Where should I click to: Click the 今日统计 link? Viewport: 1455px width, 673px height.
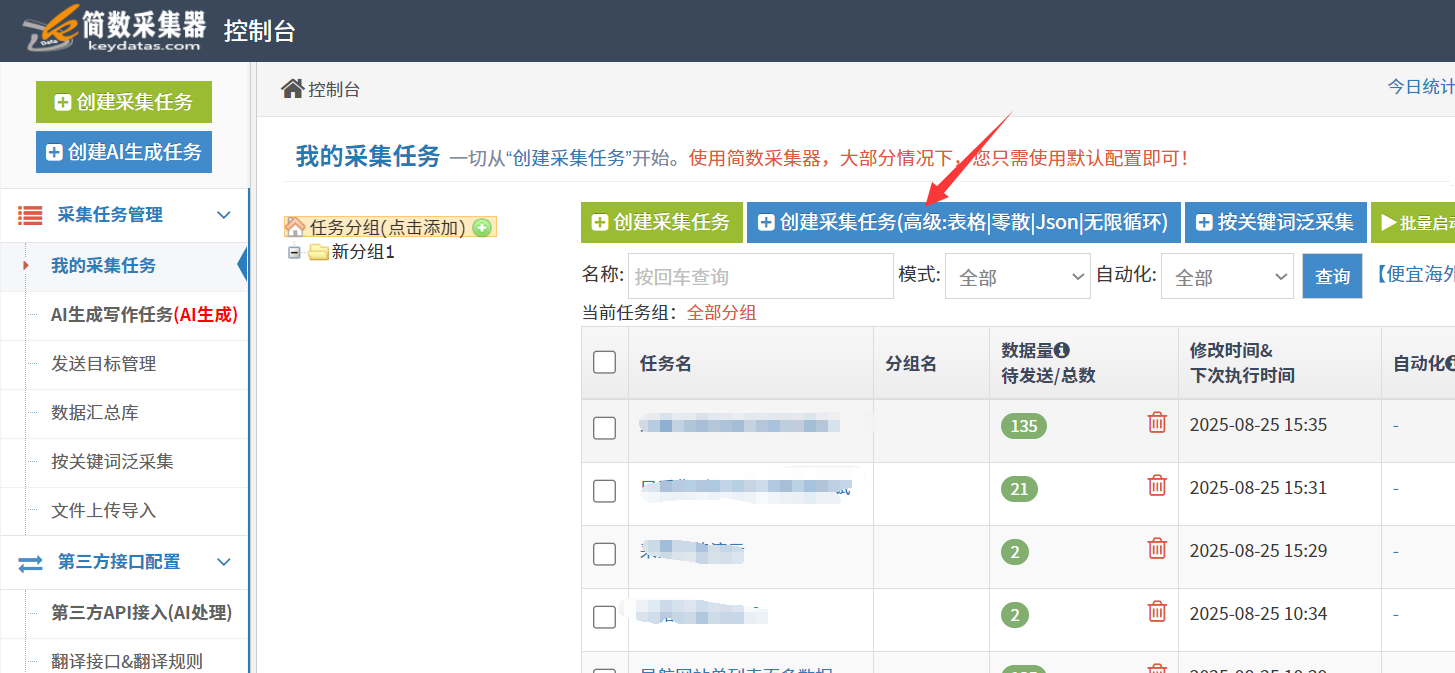point(1420,87)
